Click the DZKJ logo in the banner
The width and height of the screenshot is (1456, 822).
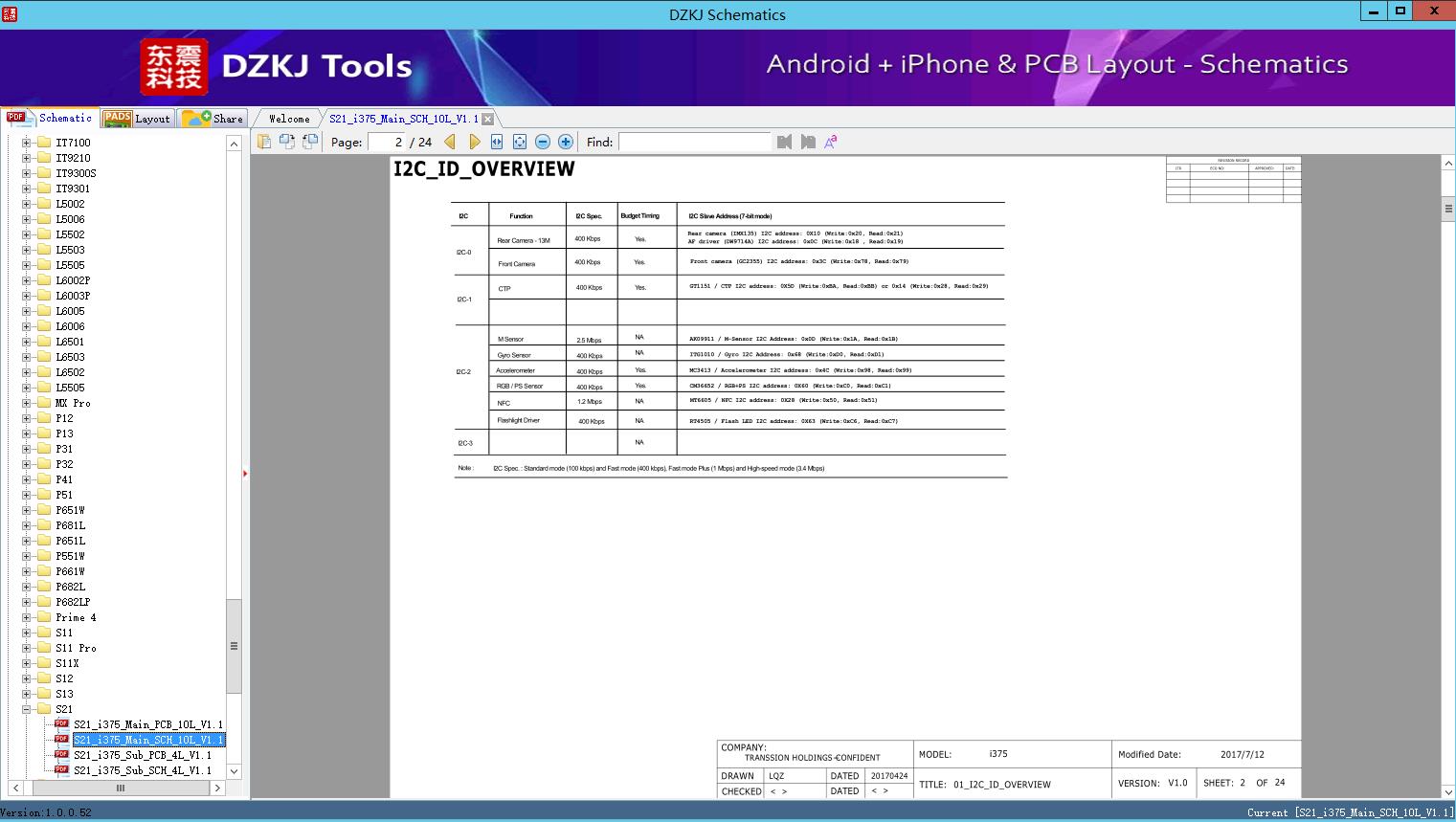click(x=173, y=67)
